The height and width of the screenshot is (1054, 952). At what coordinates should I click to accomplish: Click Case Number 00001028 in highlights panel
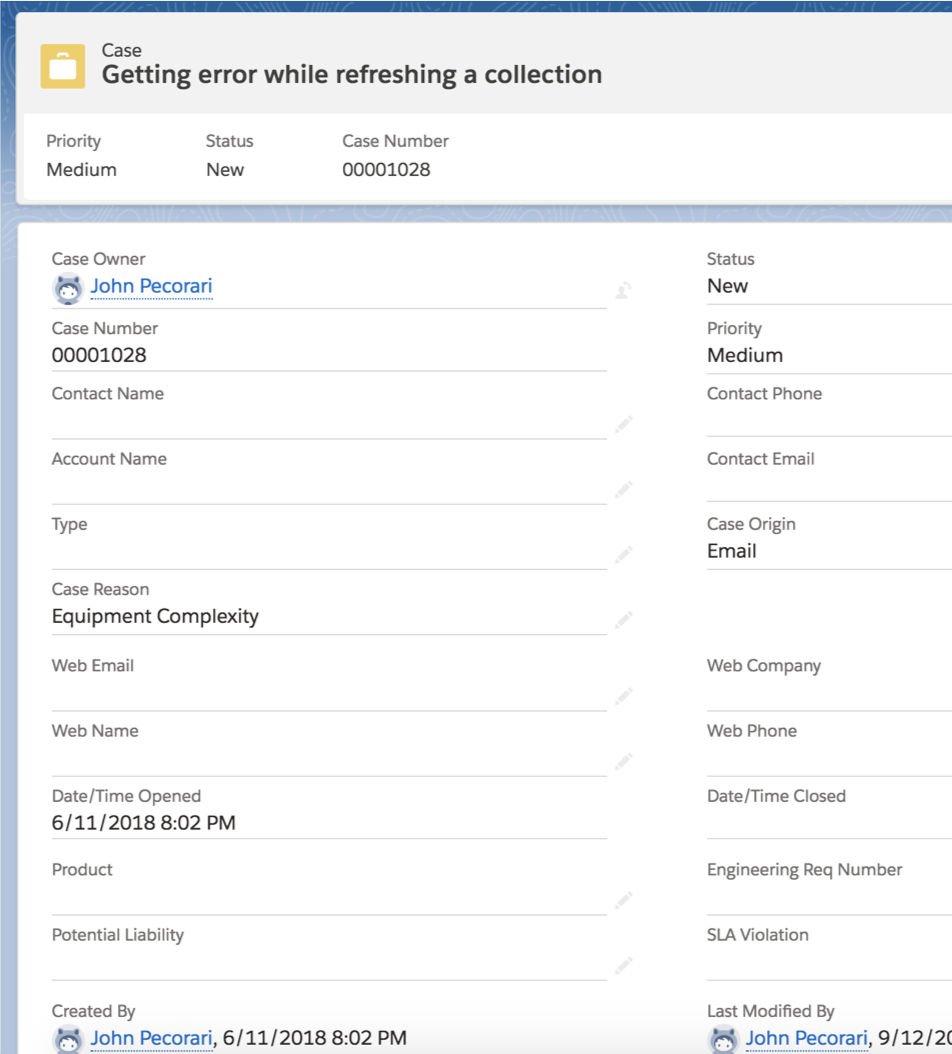386,170
